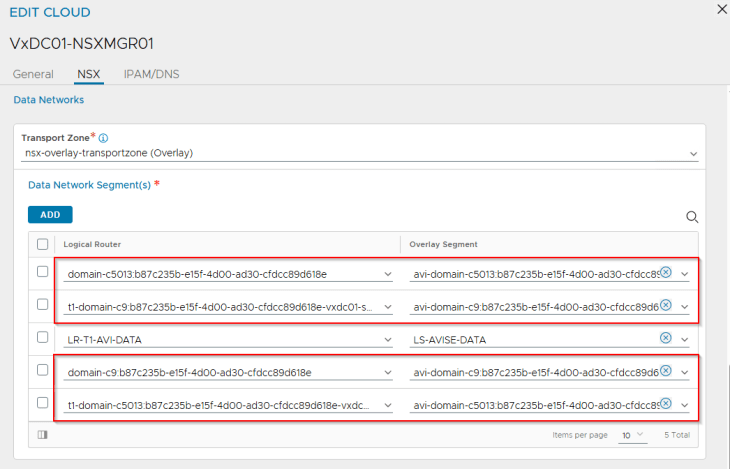Switch to the IPAM/DNS tab
This screenshot has width=730, height=469.
pos(151,74)
